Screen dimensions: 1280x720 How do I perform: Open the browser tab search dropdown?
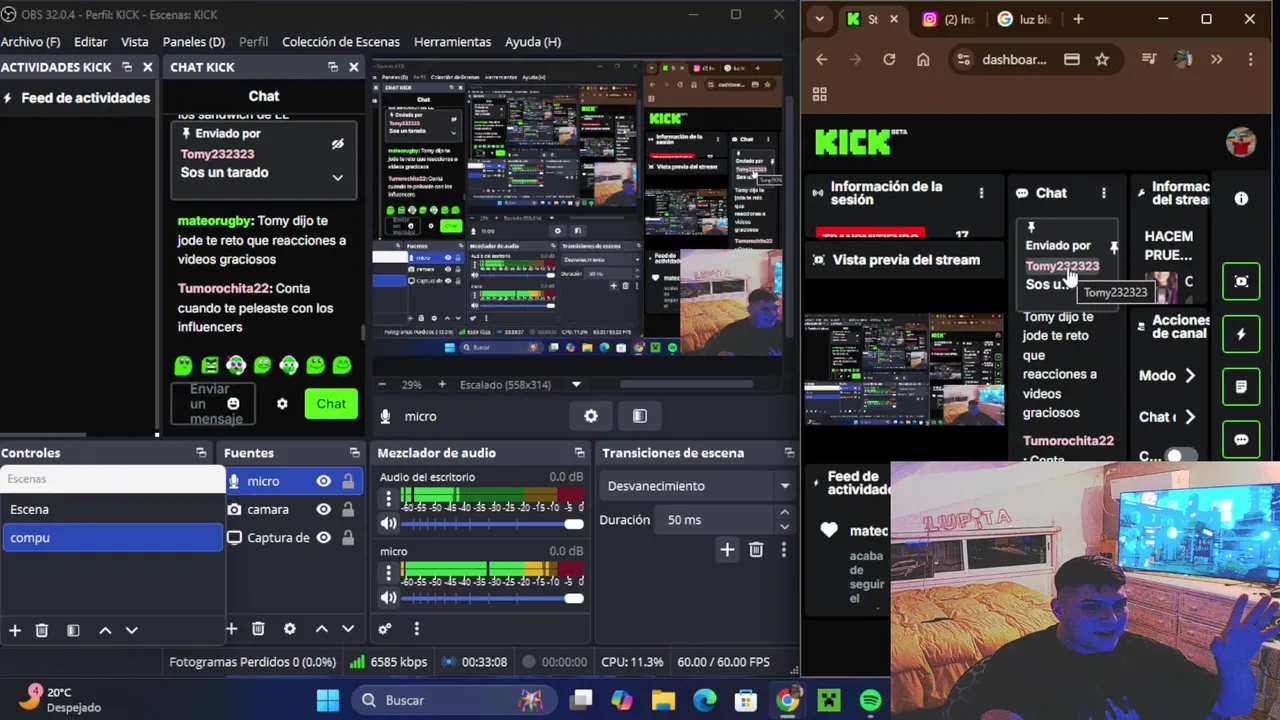click(820, 19)
